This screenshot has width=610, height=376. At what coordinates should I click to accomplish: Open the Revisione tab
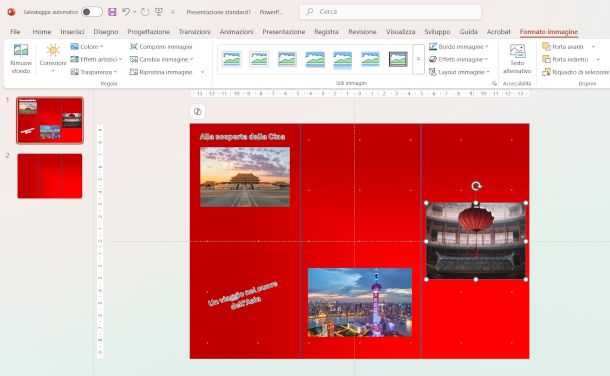(x=362, y=31)
